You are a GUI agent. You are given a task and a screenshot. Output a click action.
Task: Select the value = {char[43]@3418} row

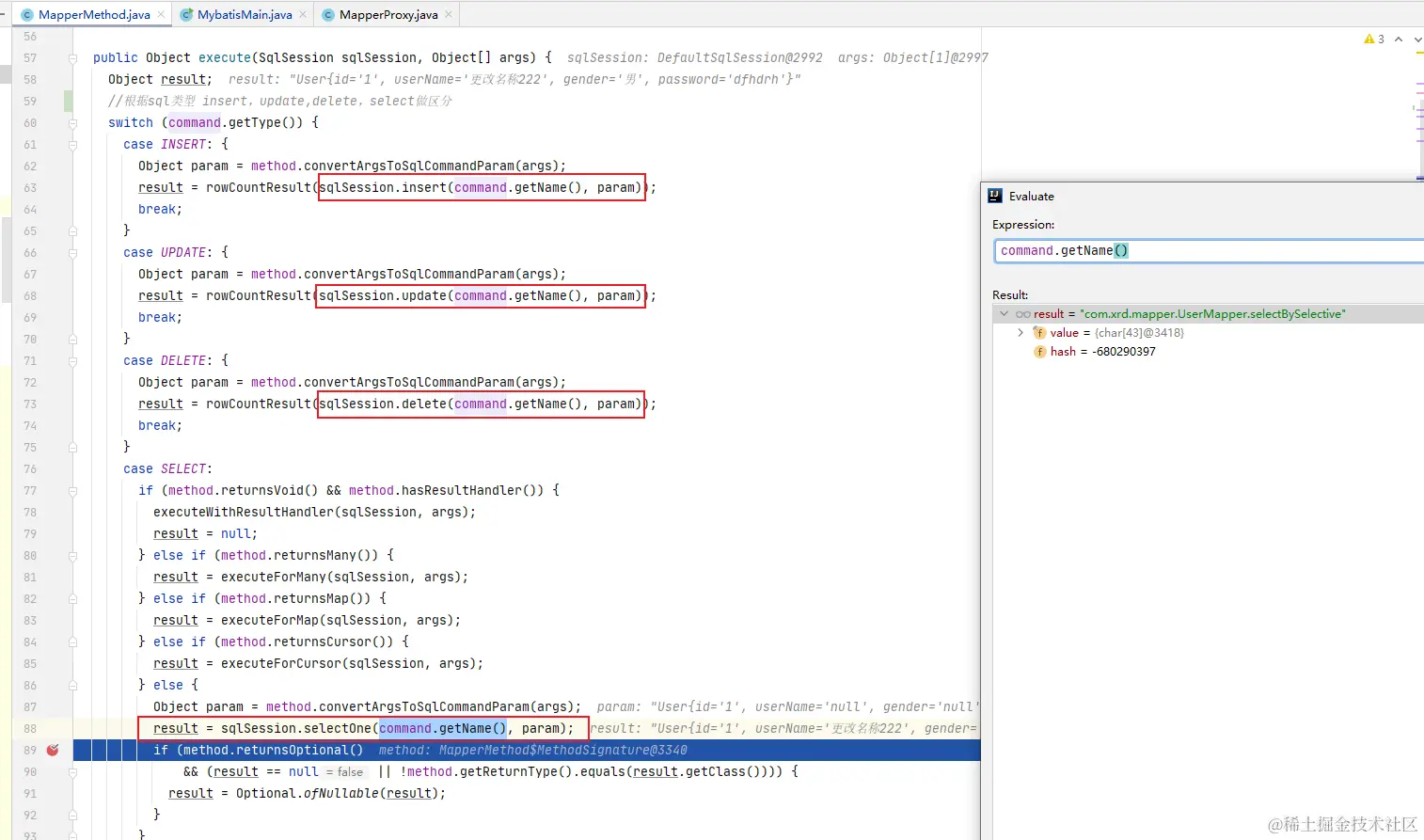coord(1209,332)
